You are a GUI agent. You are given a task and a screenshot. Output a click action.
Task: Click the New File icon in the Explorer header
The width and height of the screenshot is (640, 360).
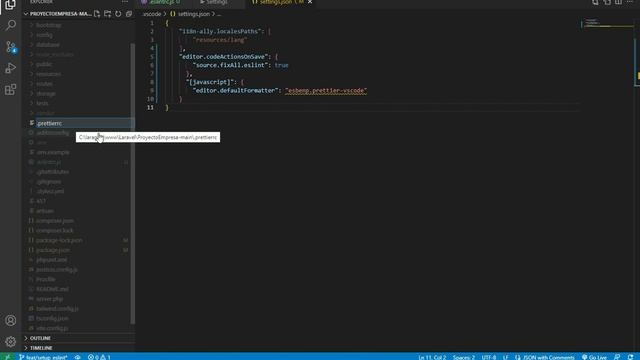(97, 14)
